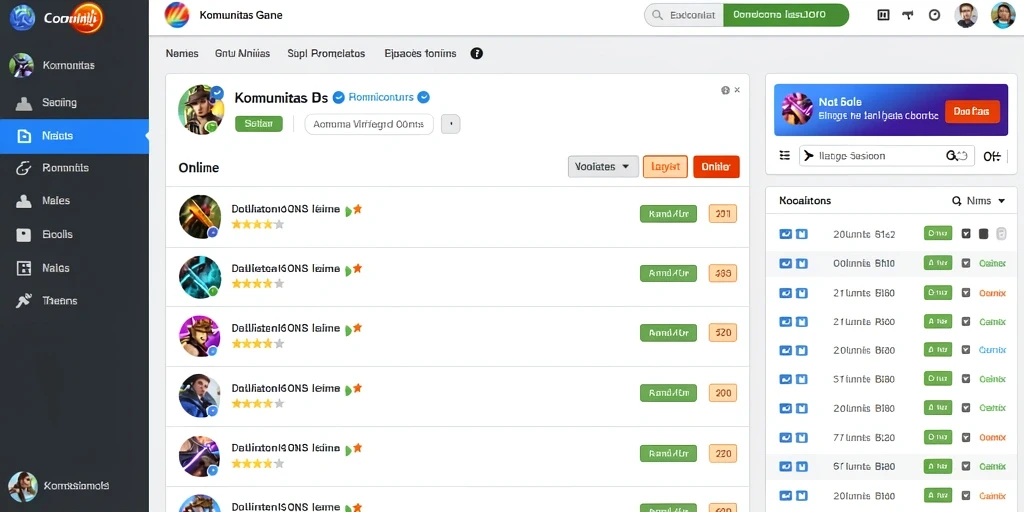Click the star rating of first list entry
Screen dimensions: 1024x512
click(258, 224)
